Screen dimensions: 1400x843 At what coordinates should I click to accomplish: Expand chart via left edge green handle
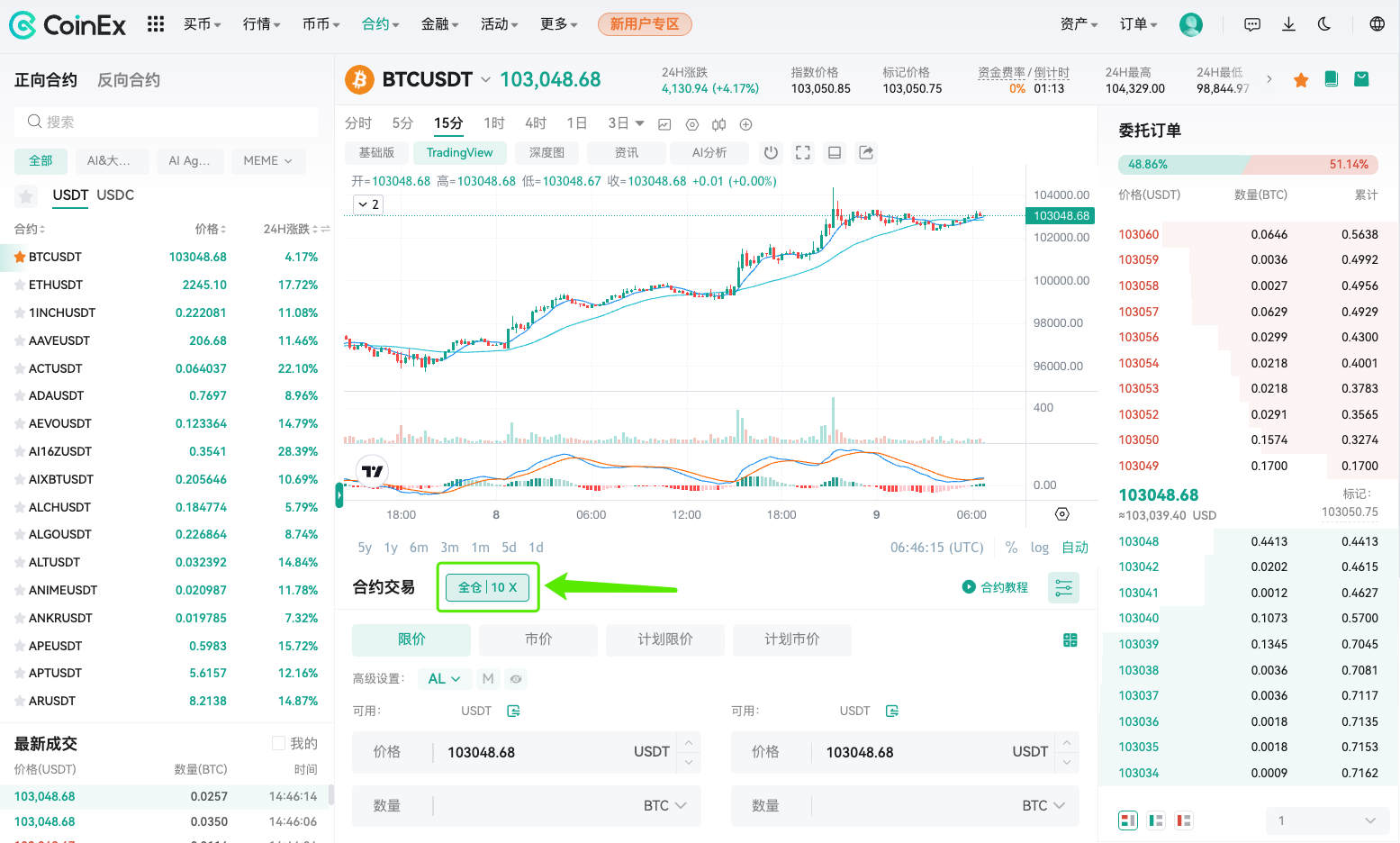(x=339, y=495)
